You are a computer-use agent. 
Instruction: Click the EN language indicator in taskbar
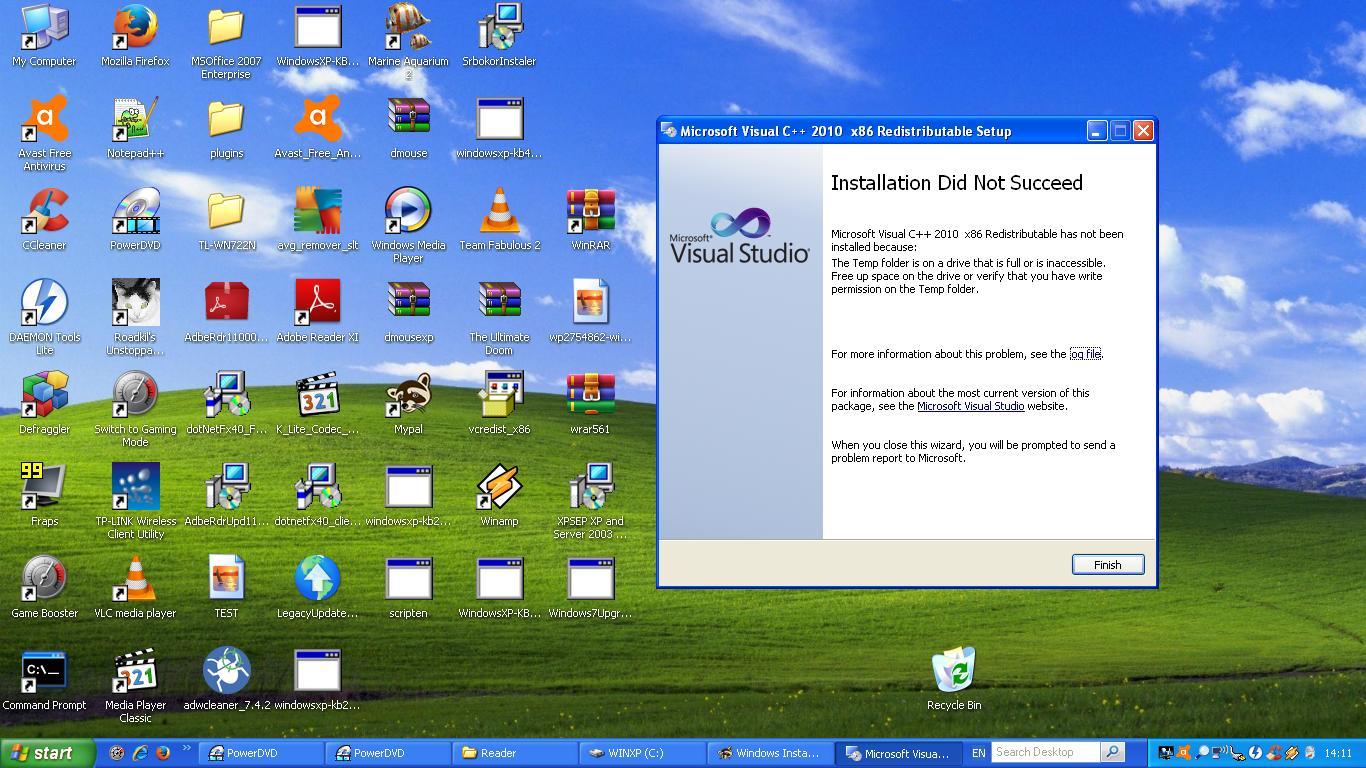[978, 753]
